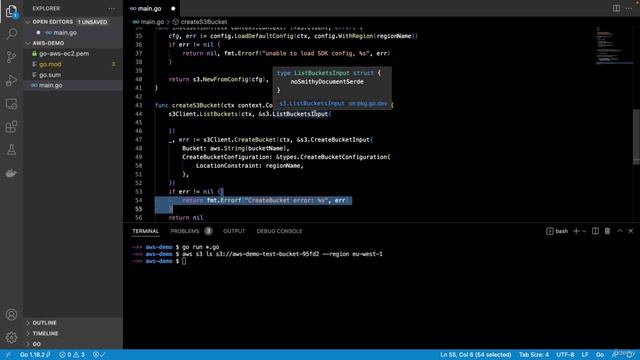Switch to the Problems tab

[x=191, y=231]
